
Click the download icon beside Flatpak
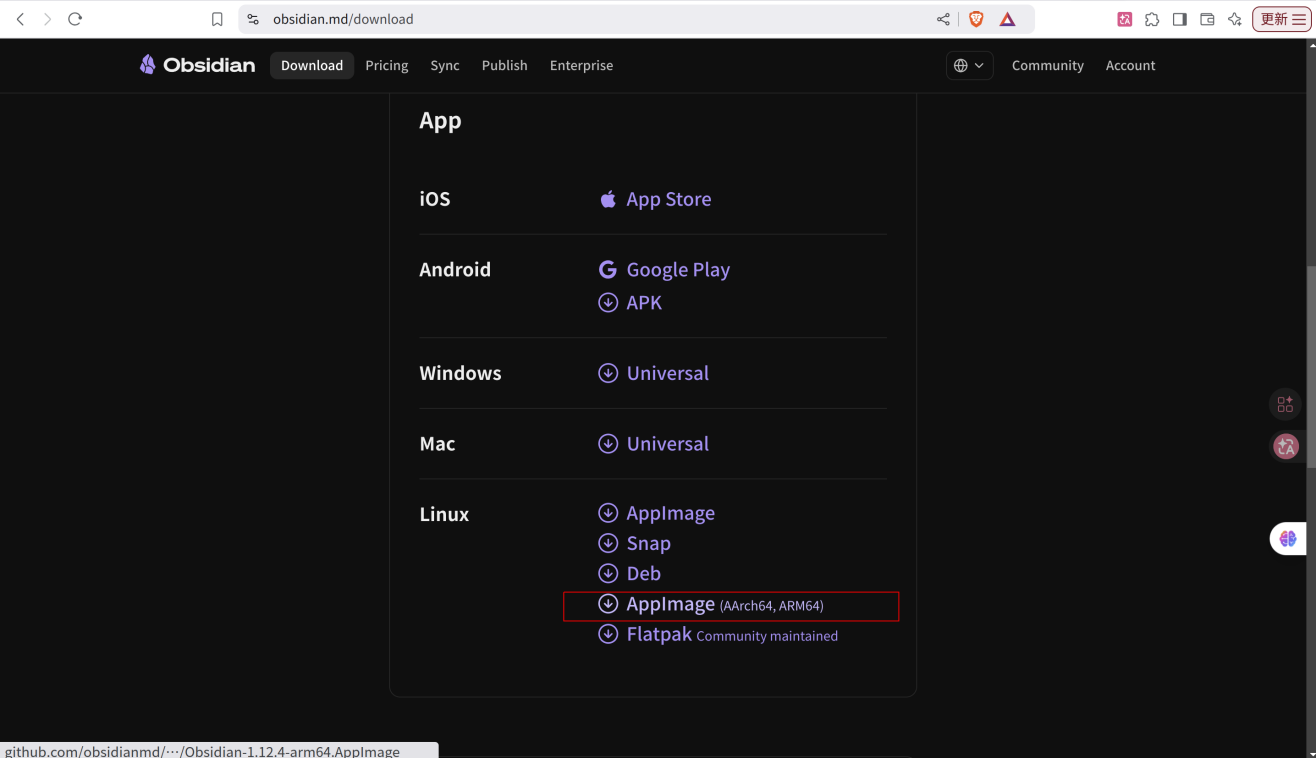click(x=607, y=634)
